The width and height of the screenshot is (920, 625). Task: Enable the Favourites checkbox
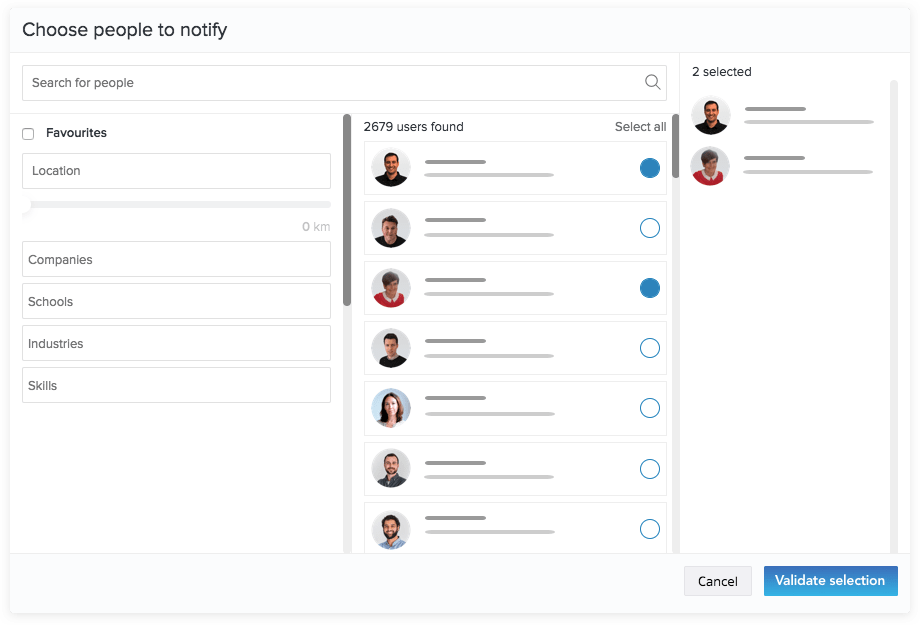pos(28,133)
